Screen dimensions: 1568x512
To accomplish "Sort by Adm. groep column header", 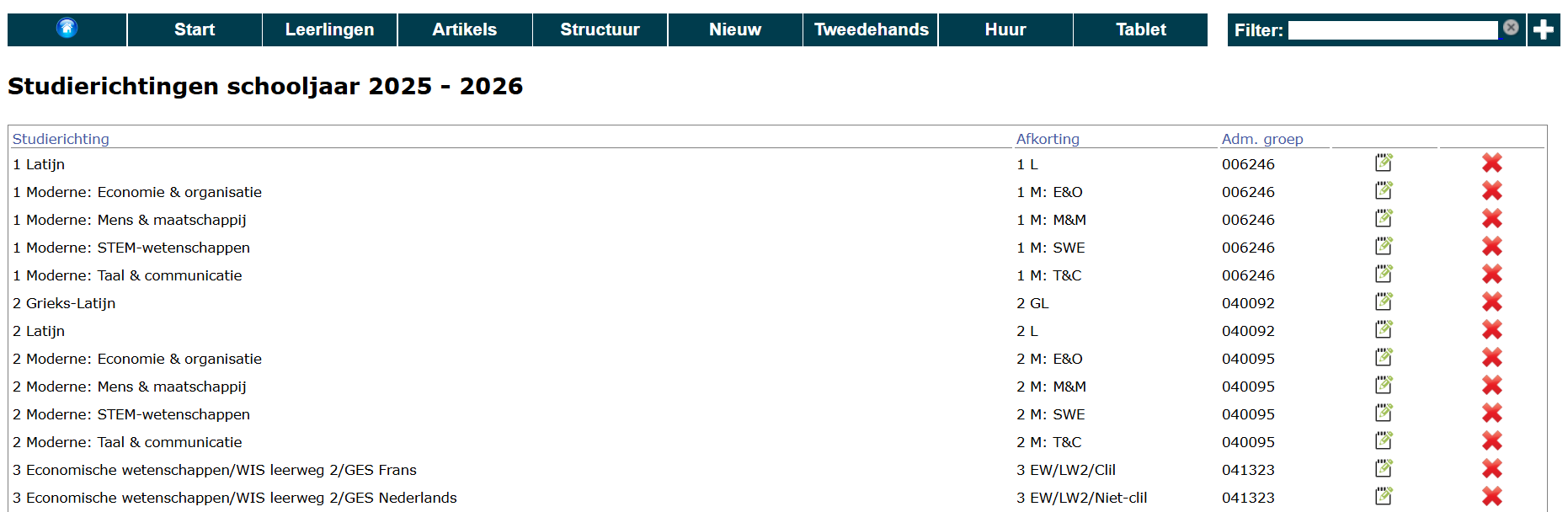I will (x=1262, y=139).
